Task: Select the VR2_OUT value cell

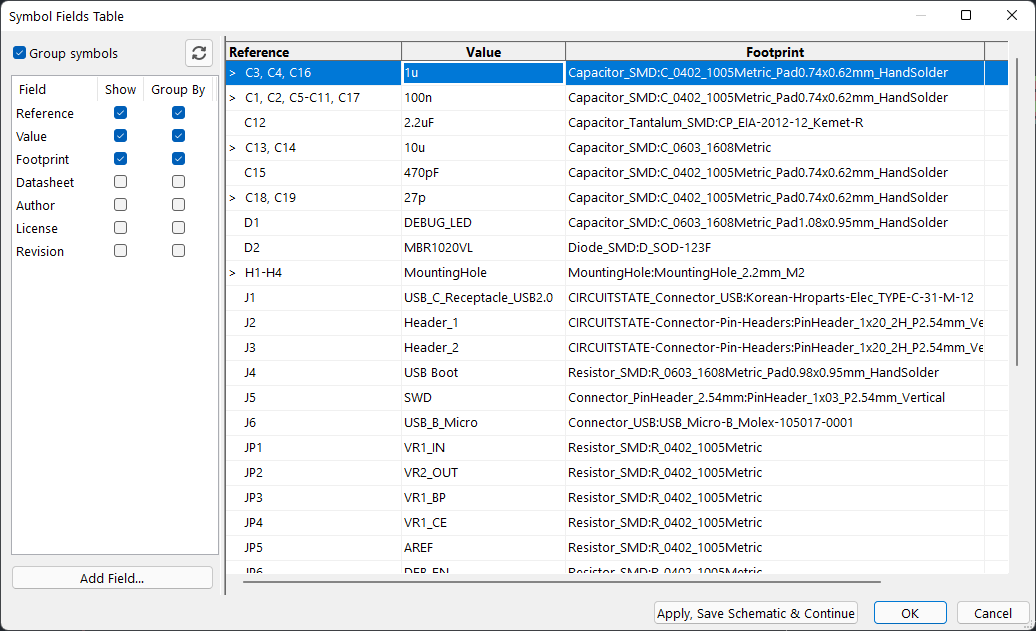Action: pyautogui.click(x=483, y=472)
